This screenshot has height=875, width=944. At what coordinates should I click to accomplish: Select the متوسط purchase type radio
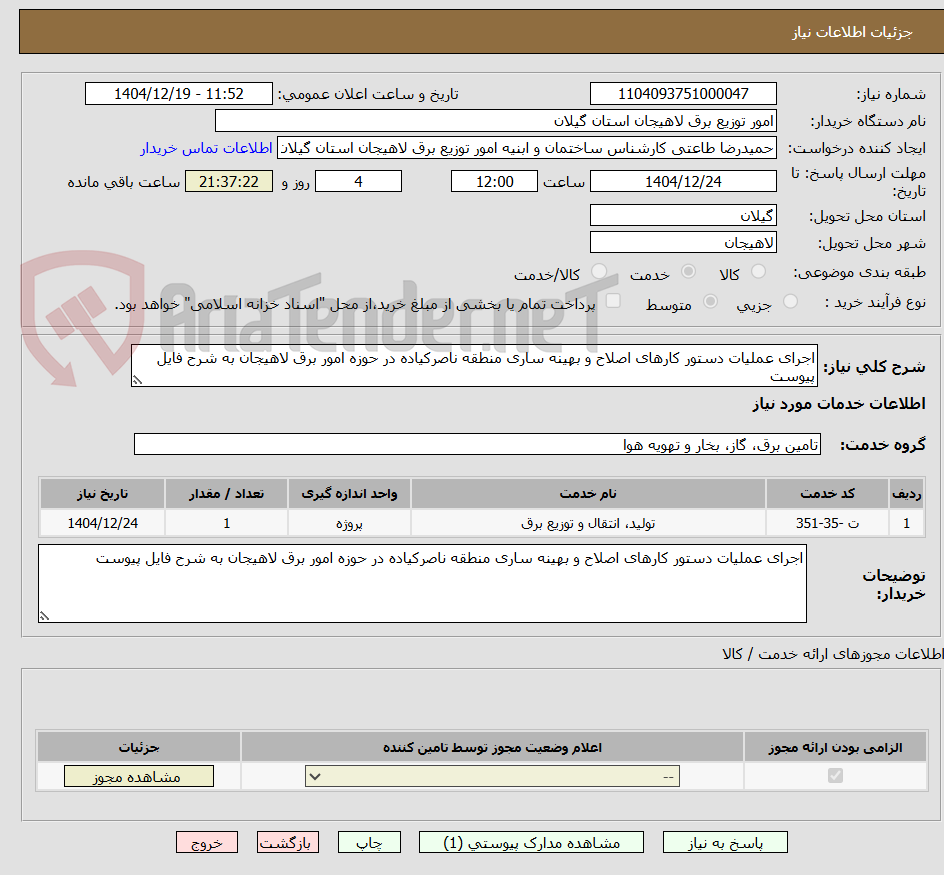coord(710,302)
